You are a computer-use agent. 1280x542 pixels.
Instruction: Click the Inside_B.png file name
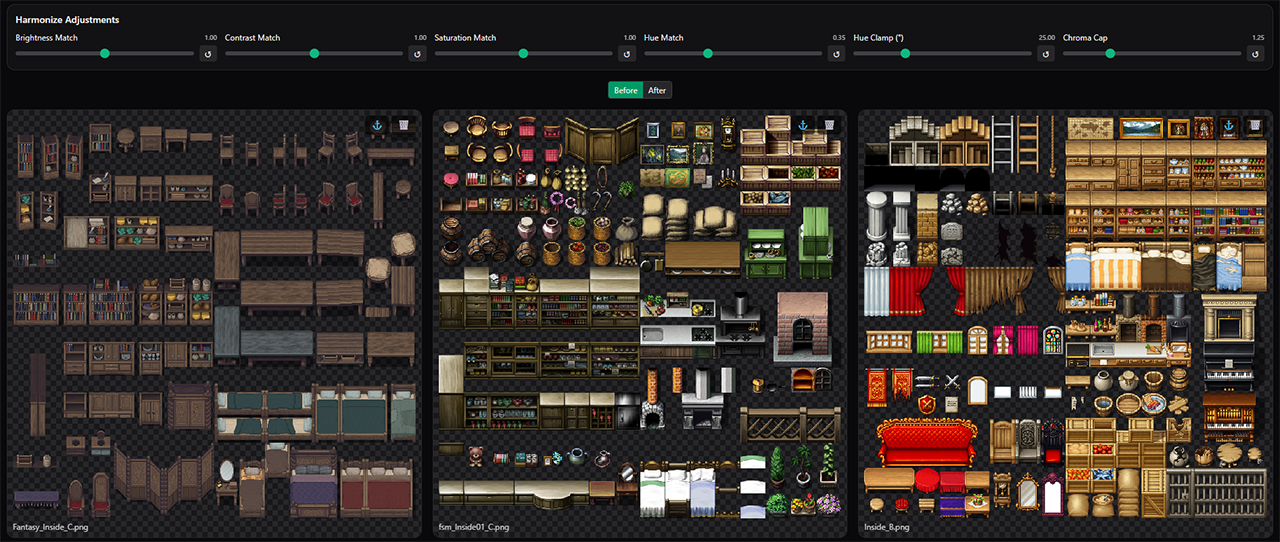(x=886, y=526)
